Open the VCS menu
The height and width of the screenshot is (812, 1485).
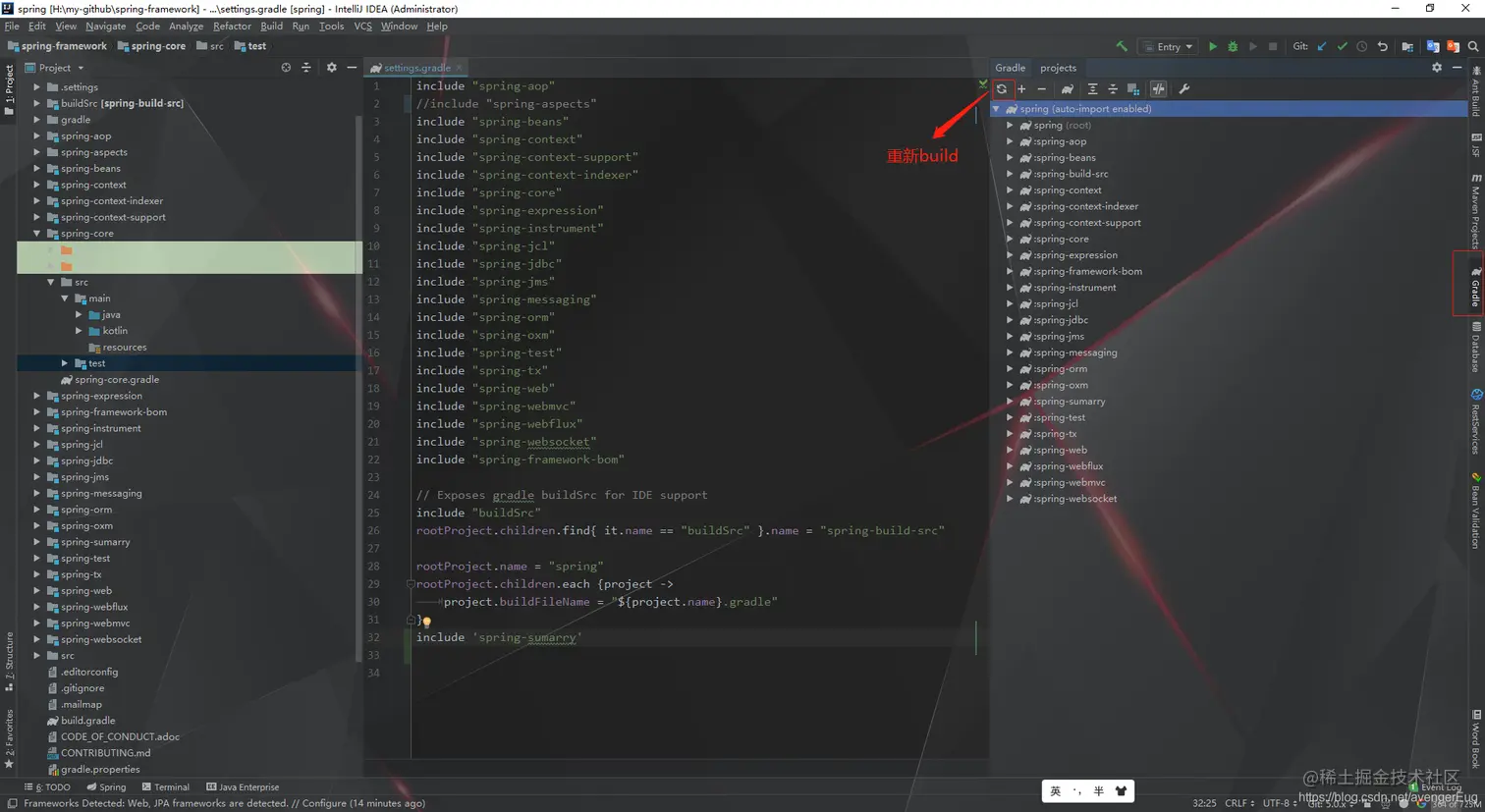(x=362, y=27)
